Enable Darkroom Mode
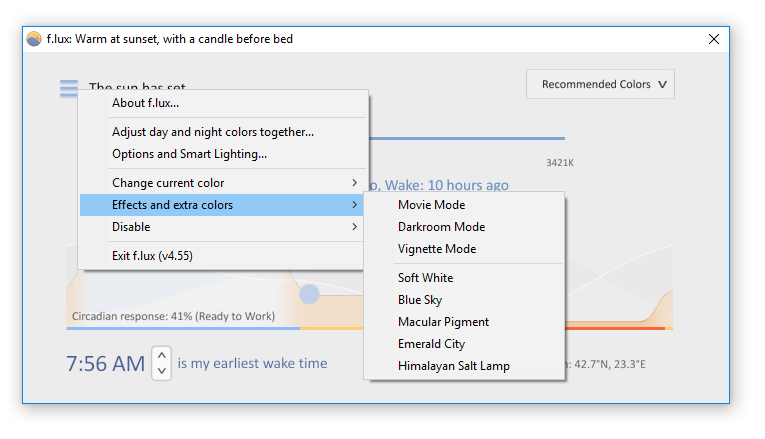 pos(464,227)
